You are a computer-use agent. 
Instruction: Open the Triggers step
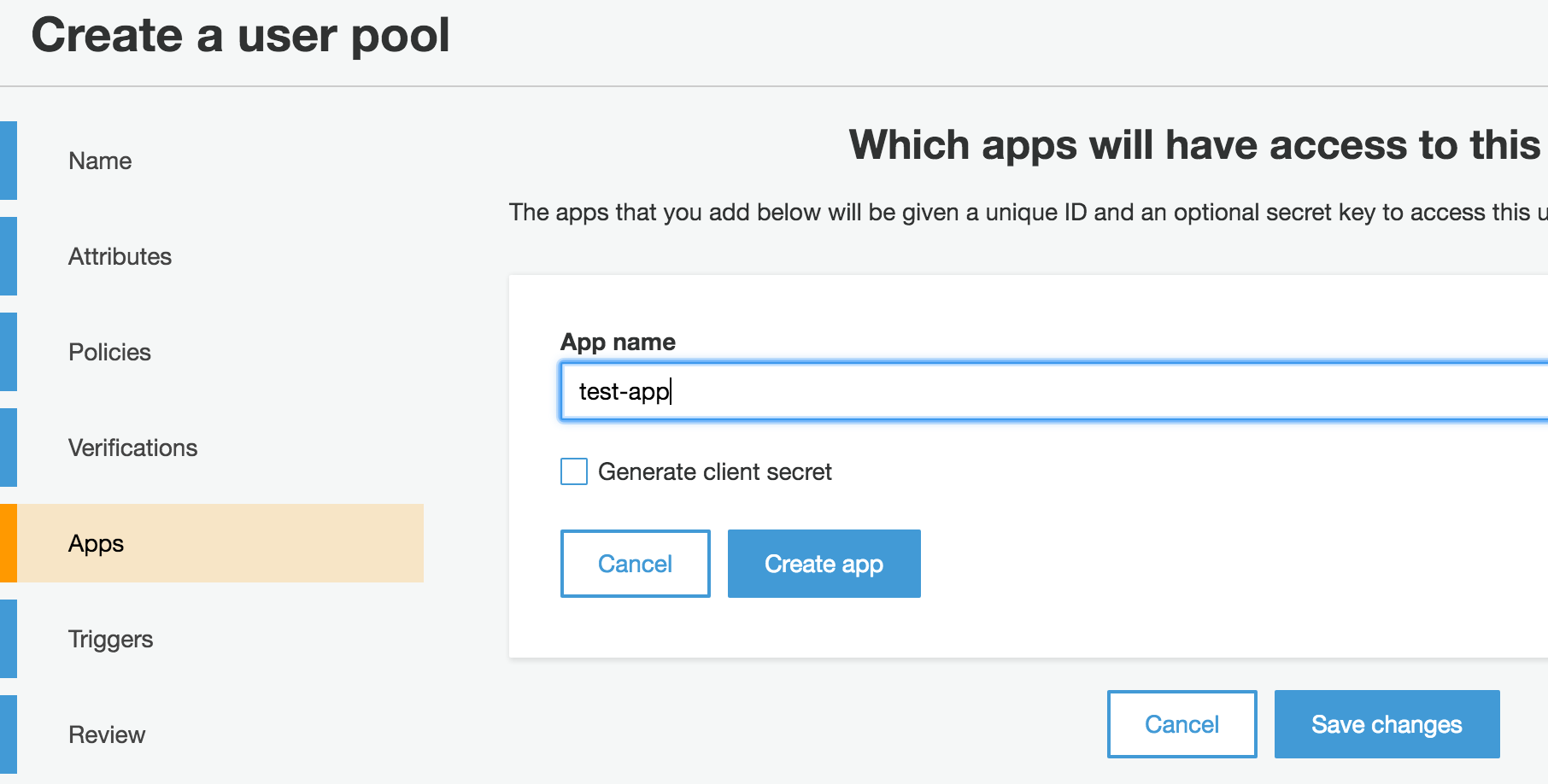(111, 638)
